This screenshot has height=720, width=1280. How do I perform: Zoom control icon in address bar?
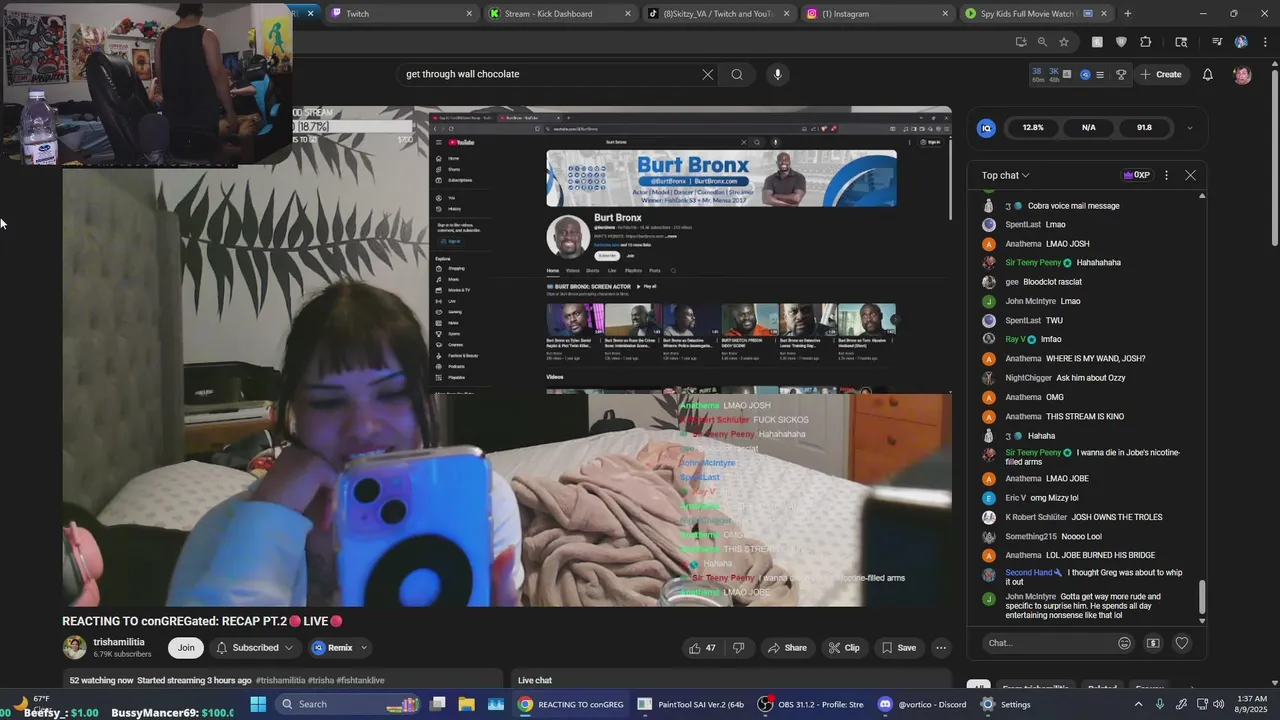[1042, 42]
